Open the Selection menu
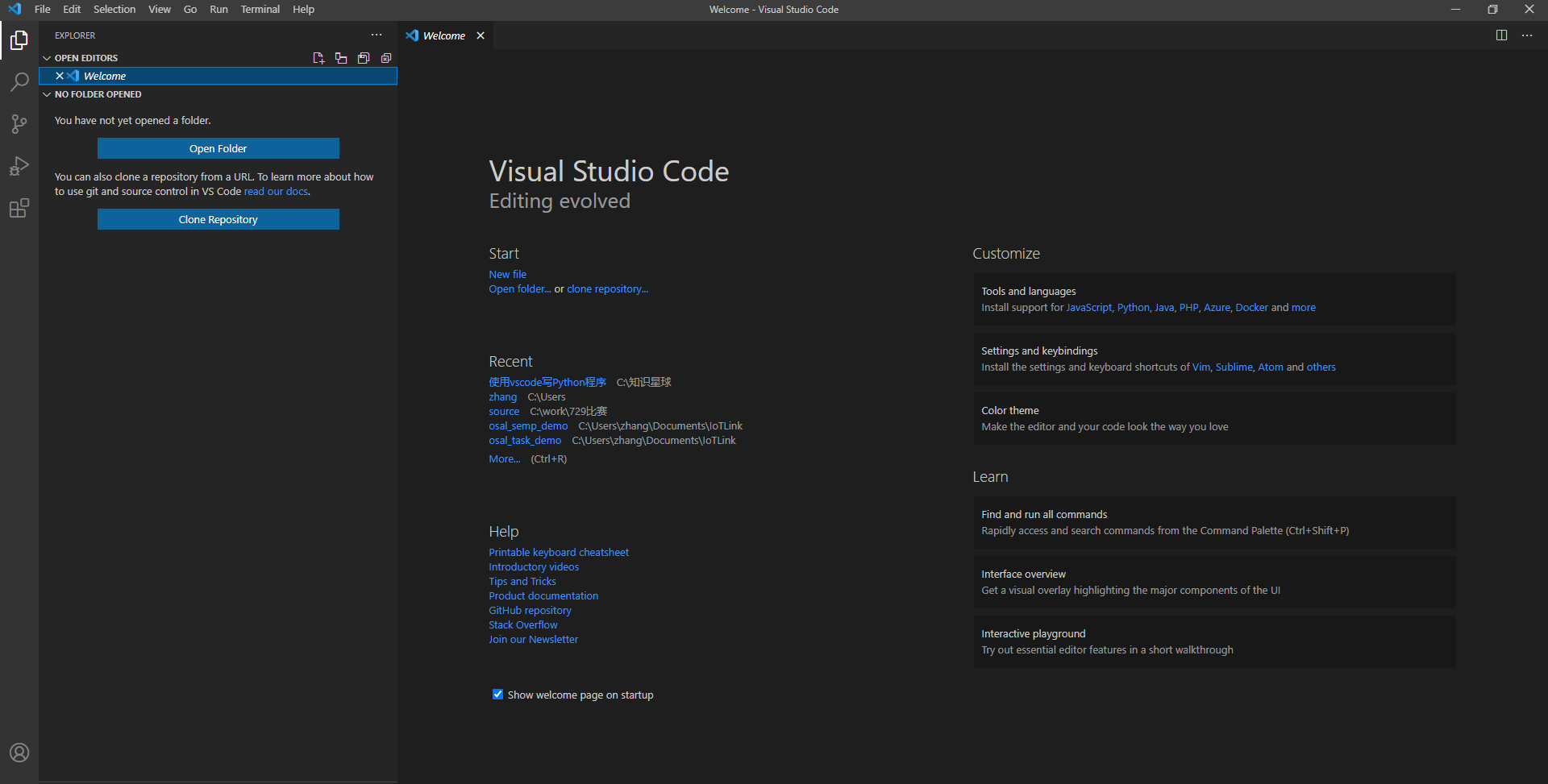 114,10
